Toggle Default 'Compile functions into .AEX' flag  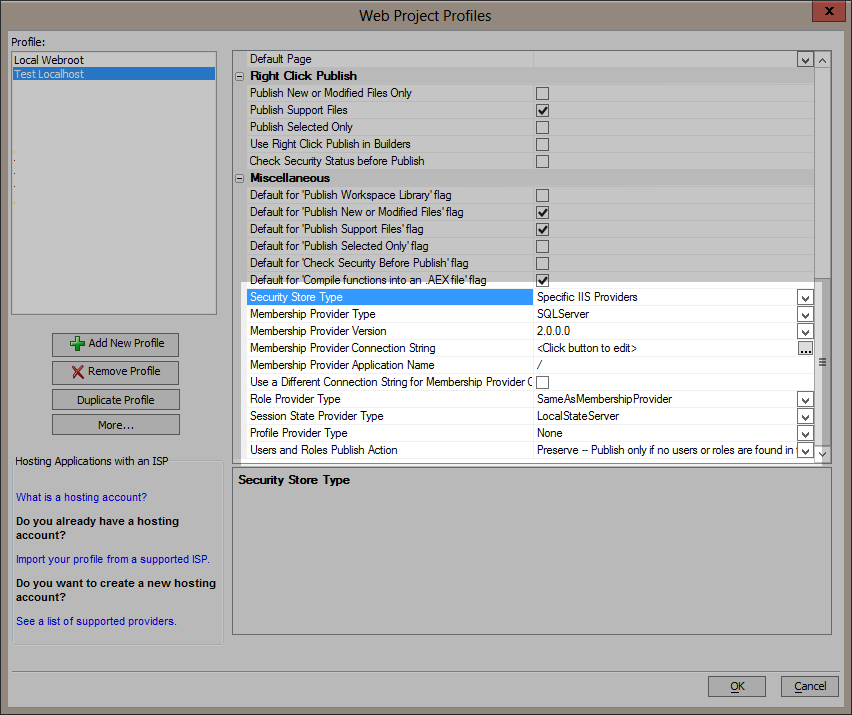pyautogui.click(x=542, y=280)
